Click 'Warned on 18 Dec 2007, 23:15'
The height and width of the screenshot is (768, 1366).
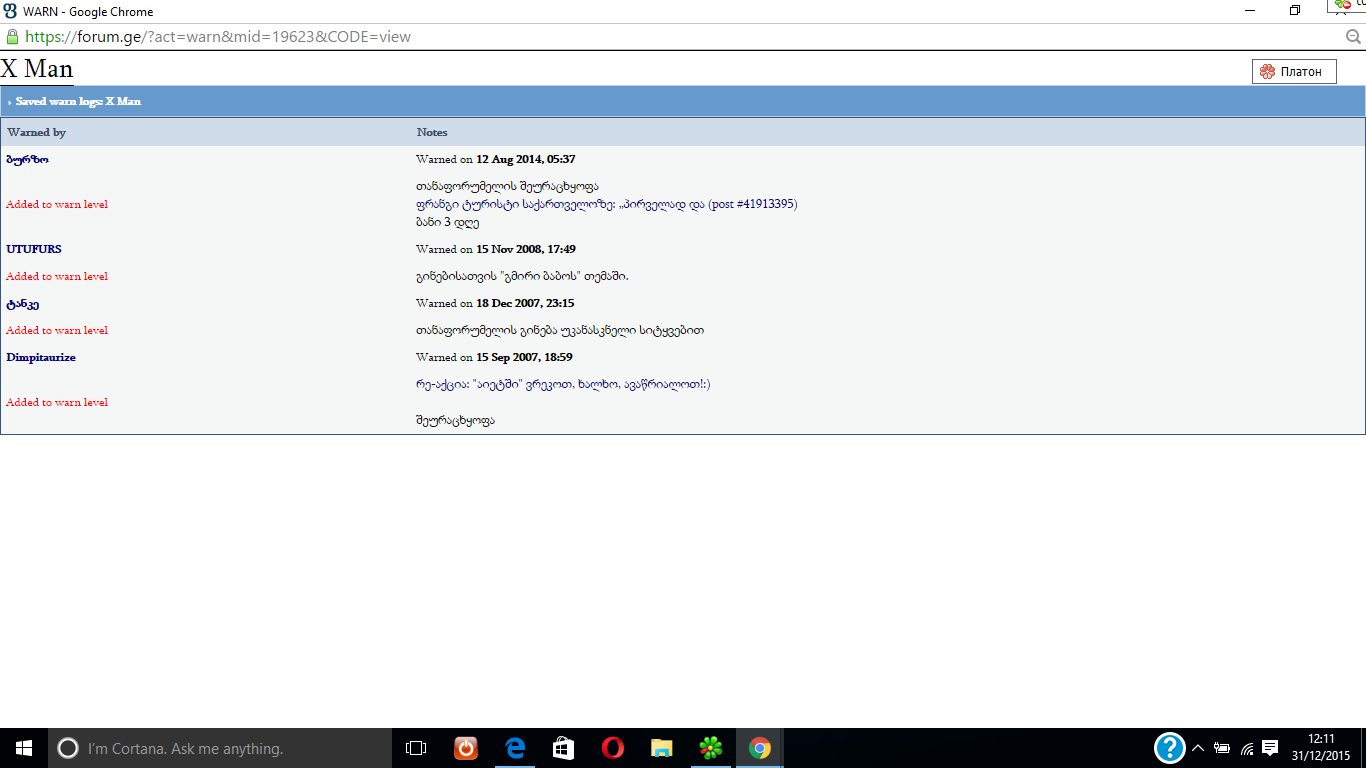click(495, 303)
